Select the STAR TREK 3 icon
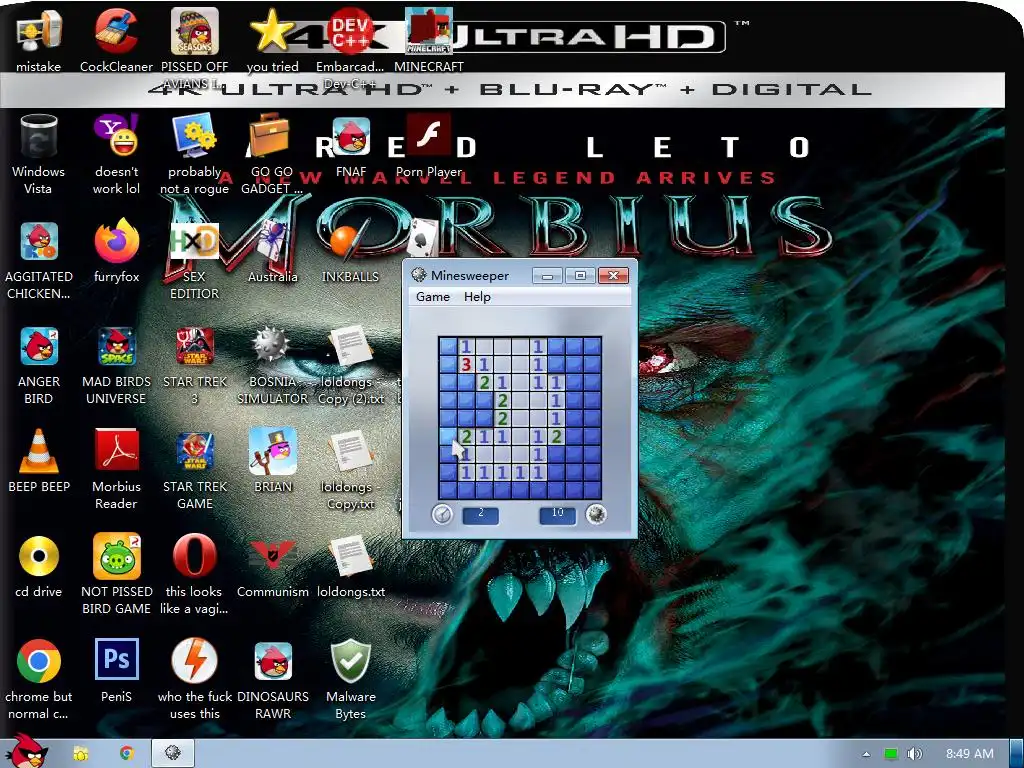1024x768 pixels. click(195, 364)
